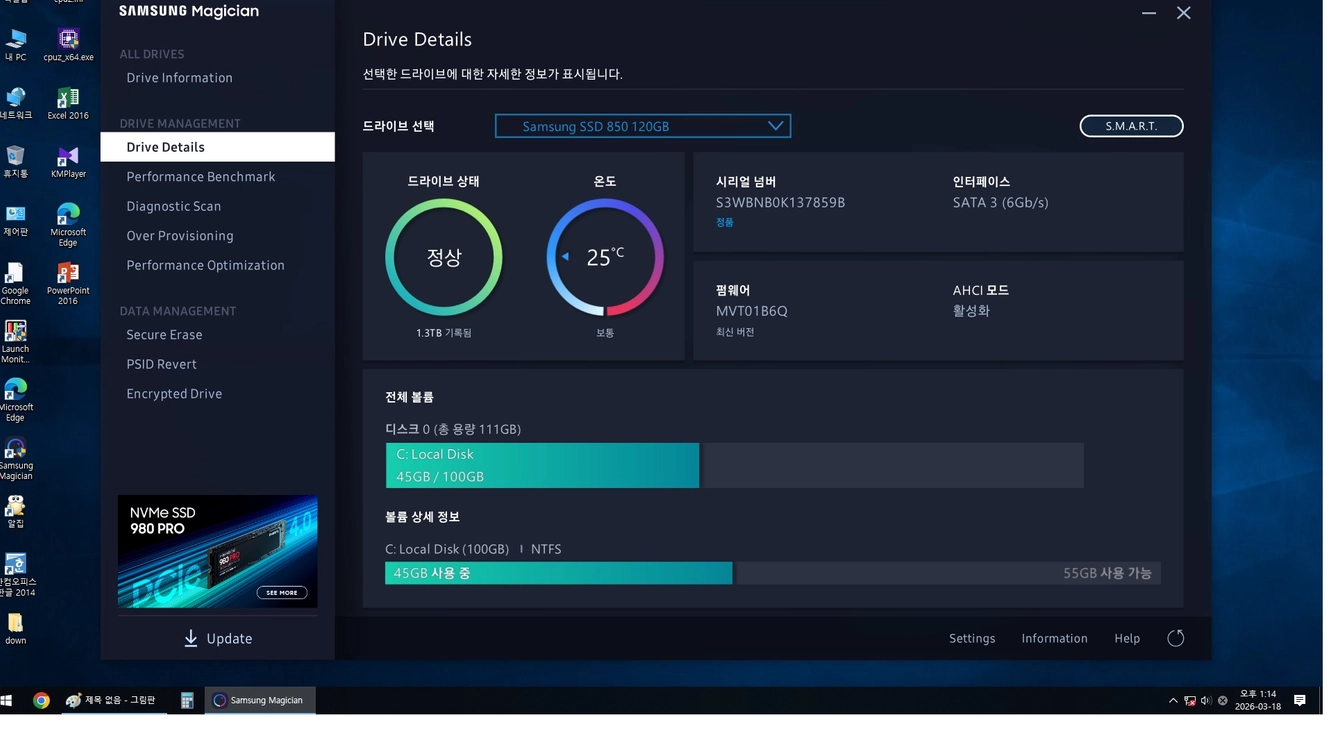Click the refresh icon beside Help
This screenshot has height=750, width=1333.
coord(1176,638)
